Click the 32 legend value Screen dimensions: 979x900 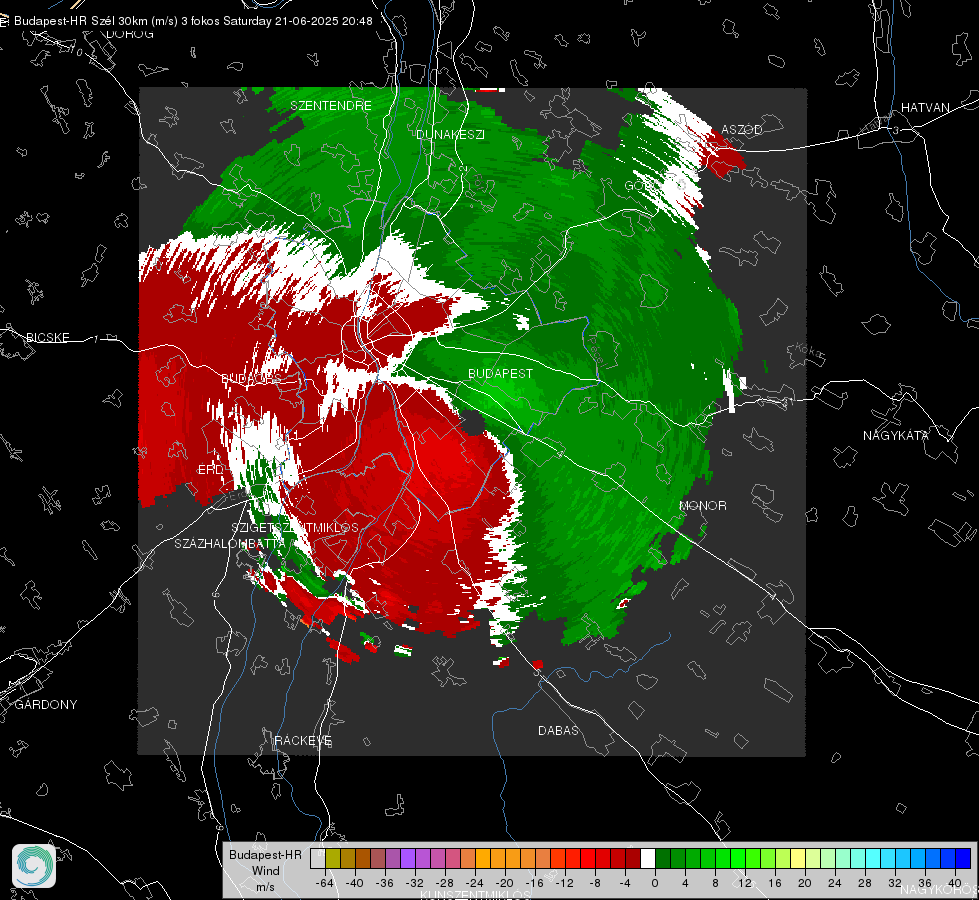895,883
